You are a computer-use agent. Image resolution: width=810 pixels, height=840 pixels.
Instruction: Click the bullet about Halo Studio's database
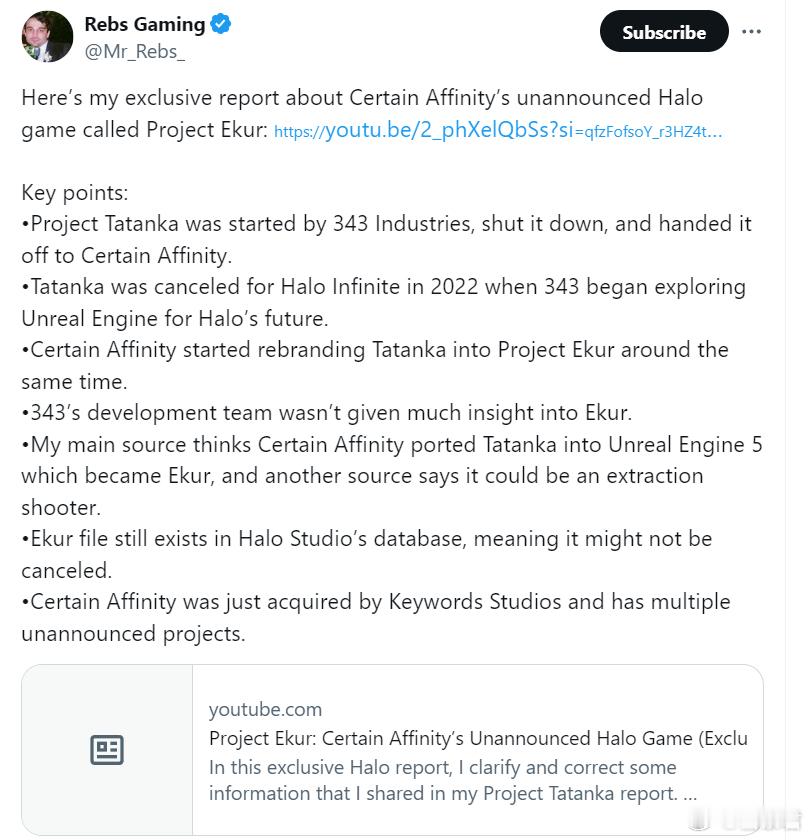[x=367, y=554]
